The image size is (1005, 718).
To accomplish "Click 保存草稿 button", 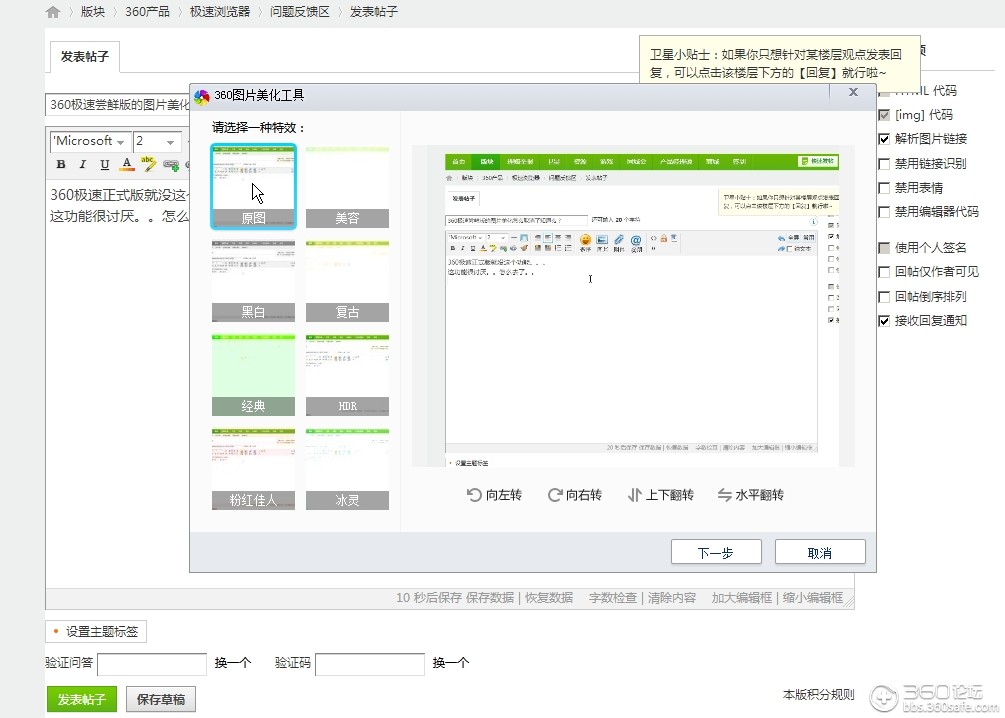I will 161,699.
